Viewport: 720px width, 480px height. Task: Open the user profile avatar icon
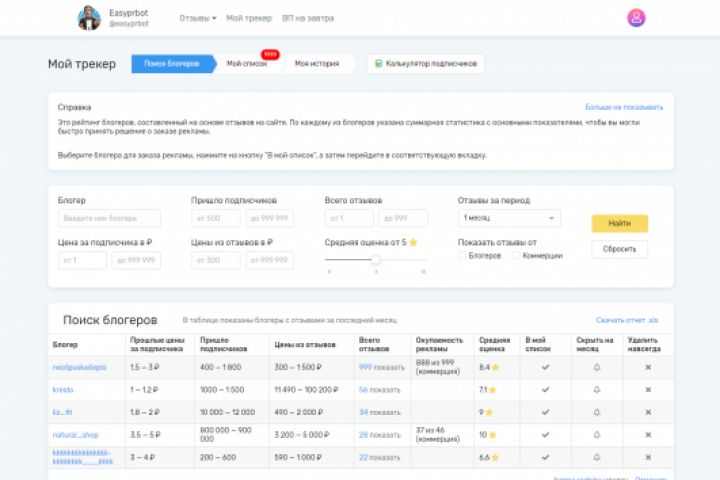coord(636,18)
